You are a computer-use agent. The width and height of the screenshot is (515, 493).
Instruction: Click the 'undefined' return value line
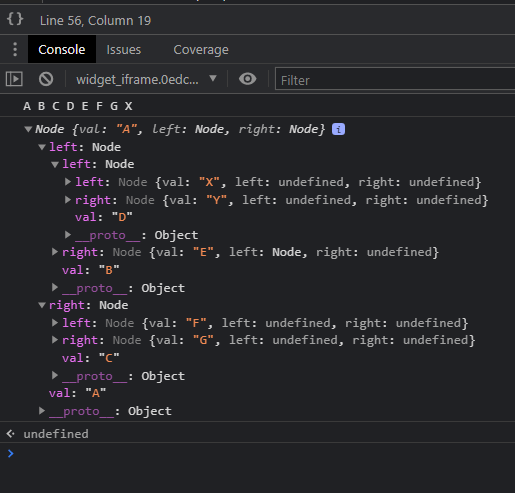tap(56, 434)
